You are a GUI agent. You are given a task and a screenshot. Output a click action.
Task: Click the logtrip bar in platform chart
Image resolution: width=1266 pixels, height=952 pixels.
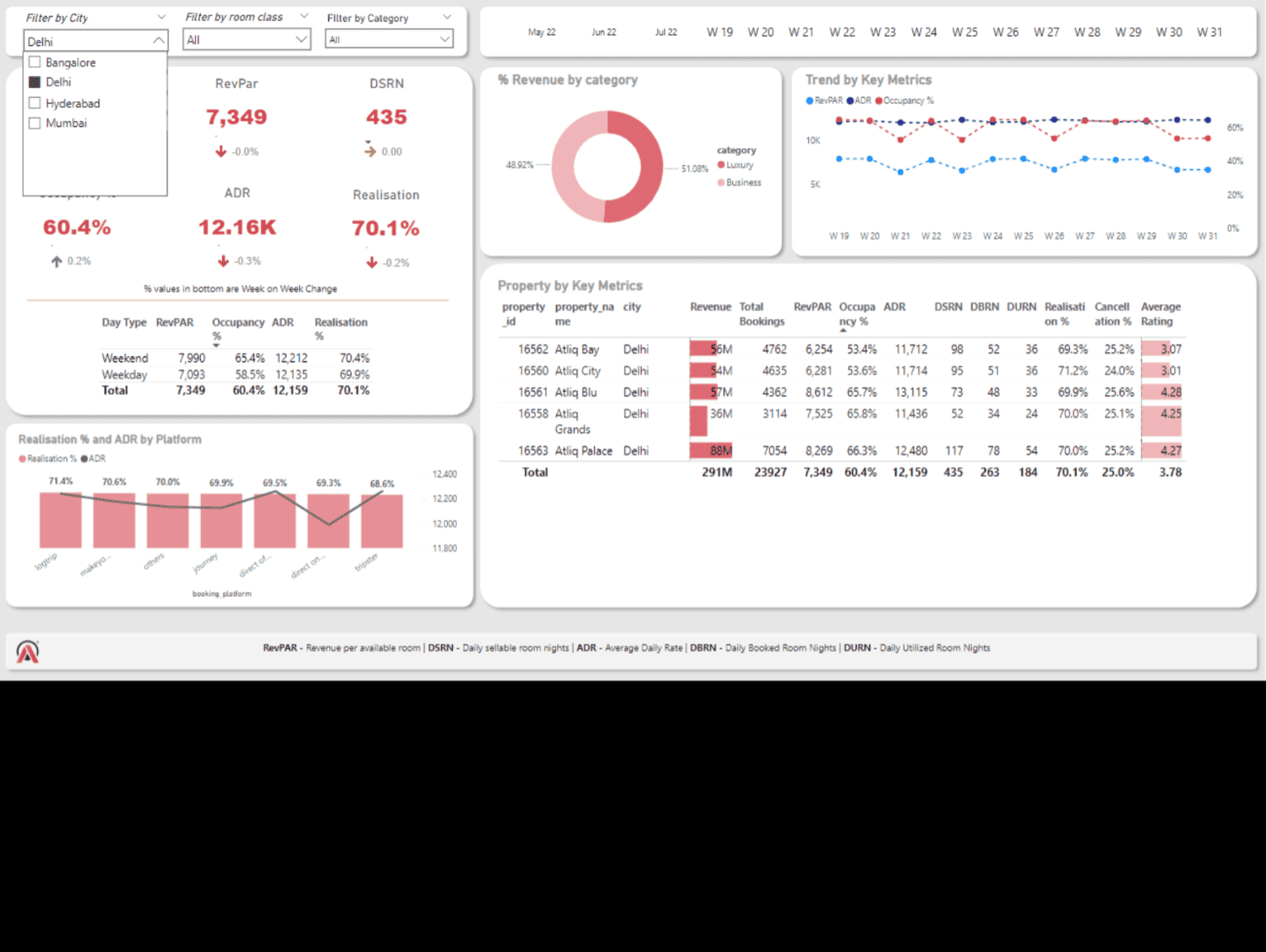pyautogui.click(x=60, y=520)
